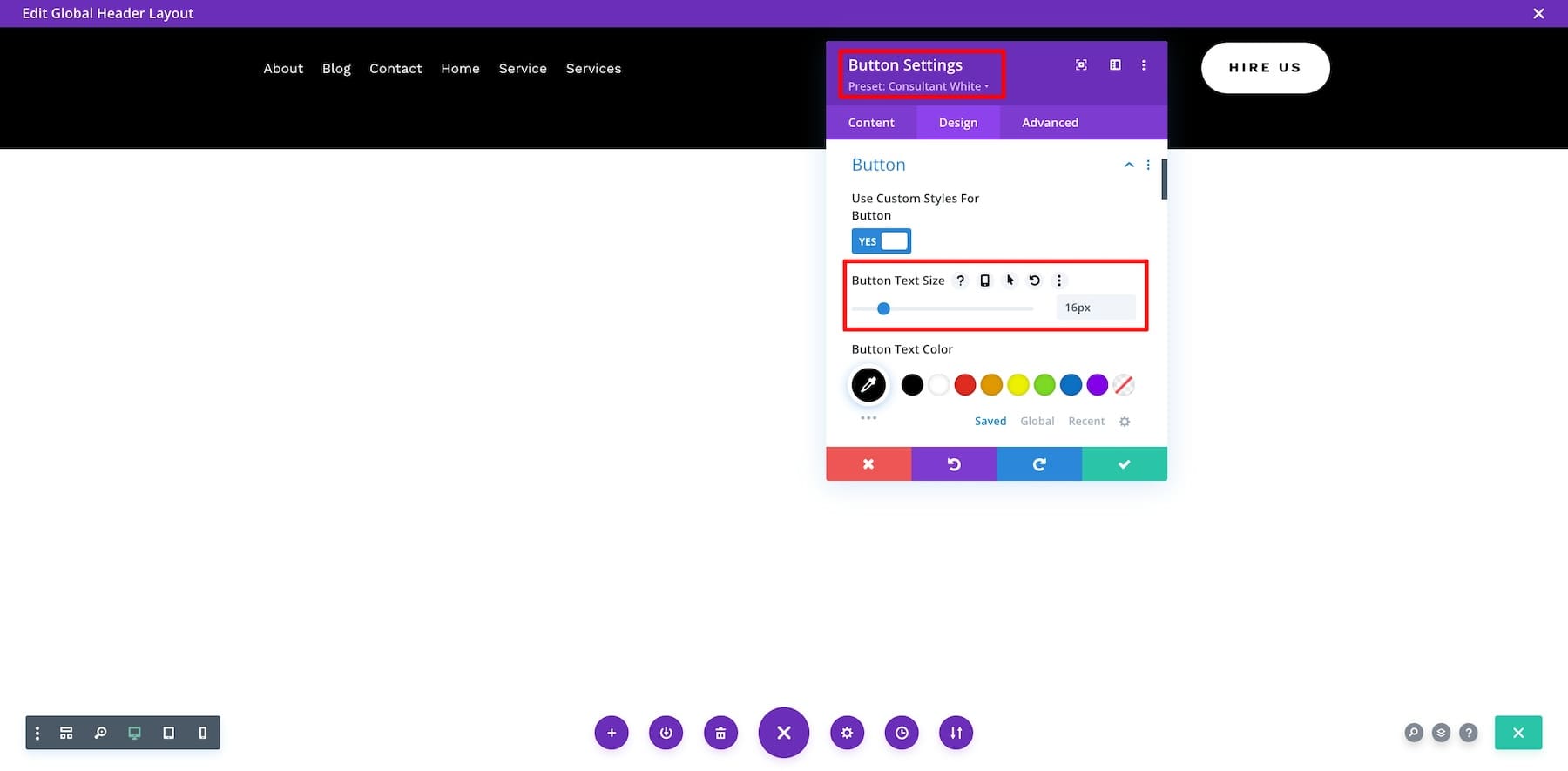Enable hover state for Button Text Size
The height and width of the screenshot is (771, 1568).
(1010, 281)
